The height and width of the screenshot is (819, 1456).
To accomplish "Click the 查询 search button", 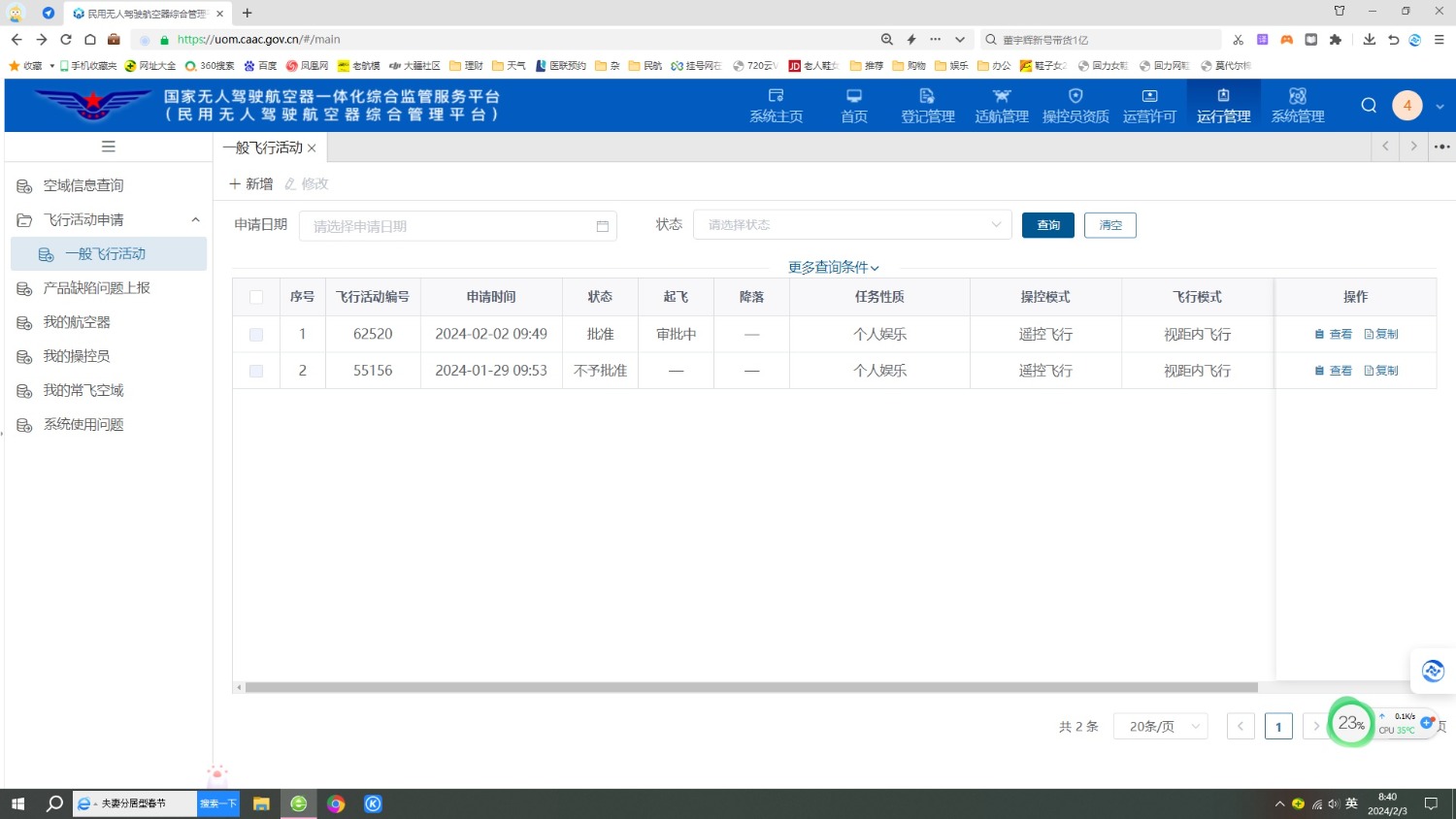I will [1048, 225].
